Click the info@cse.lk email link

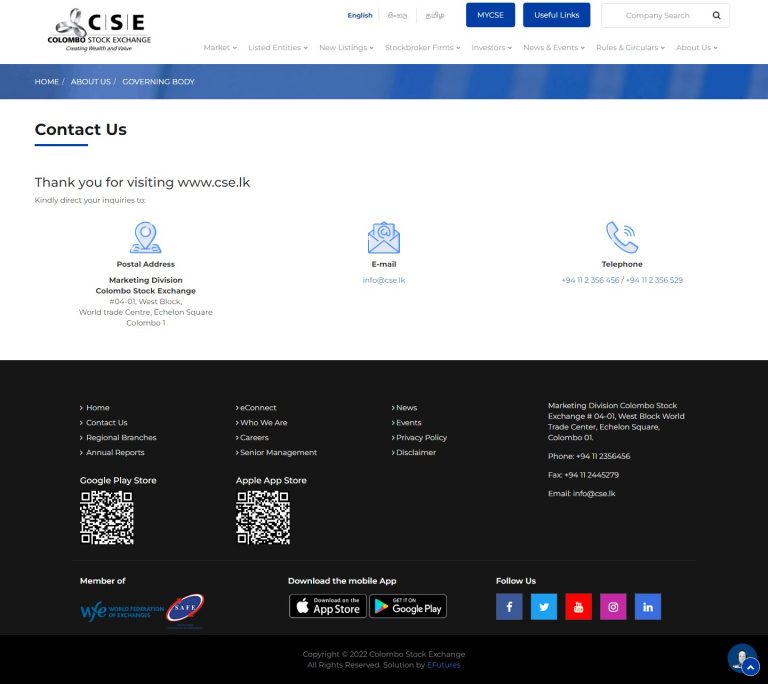click(x=384, y=280)
